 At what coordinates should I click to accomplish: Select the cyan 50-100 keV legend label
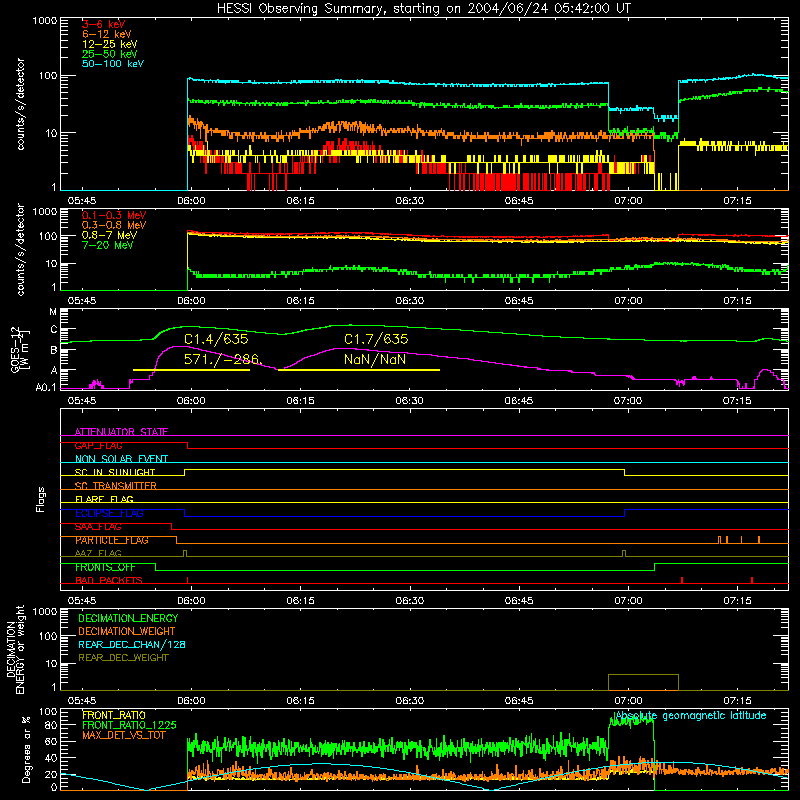click(113, 64)
